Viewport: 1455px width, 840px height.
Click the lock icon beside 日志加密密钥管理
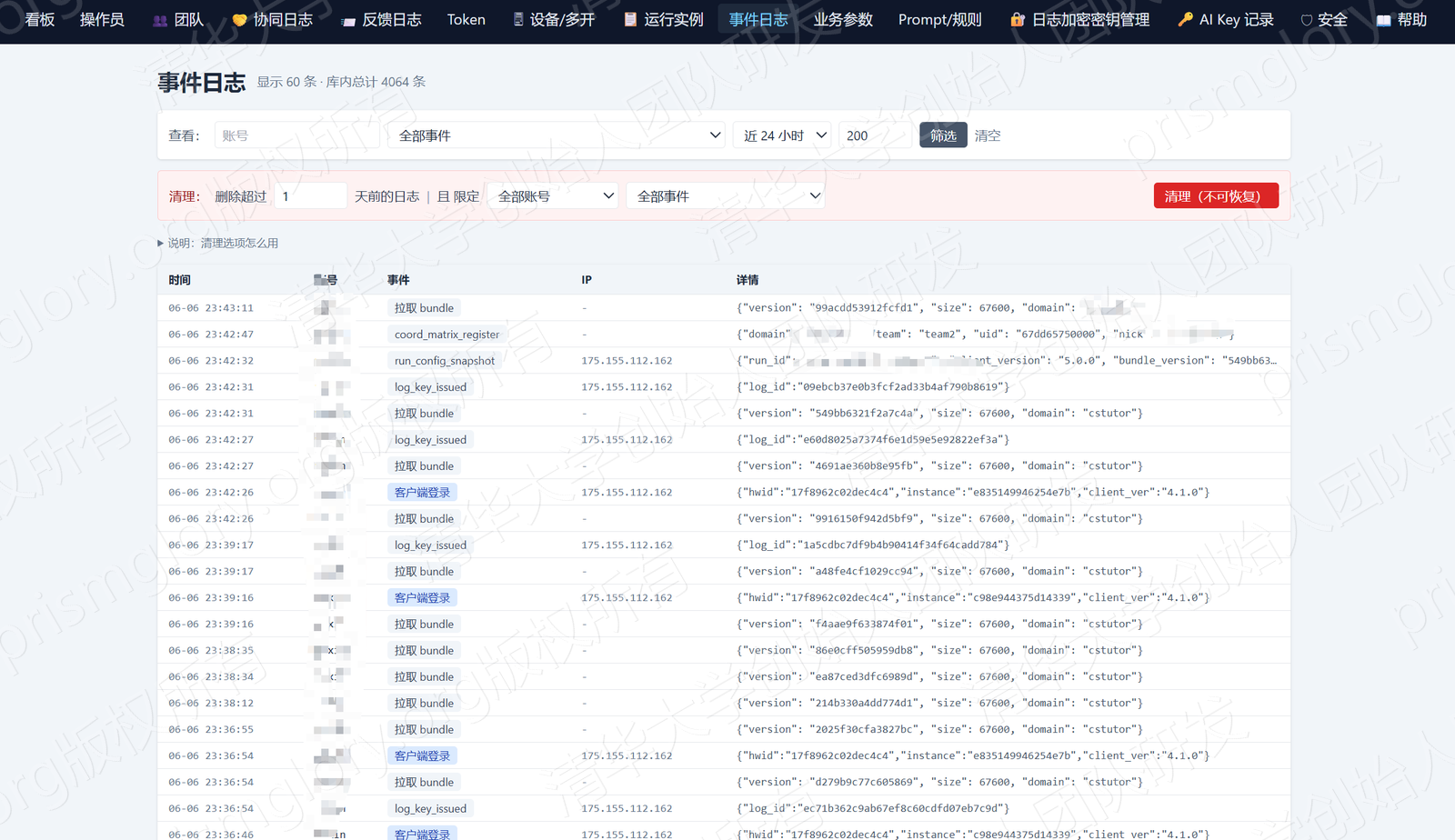click(1018, 19)
